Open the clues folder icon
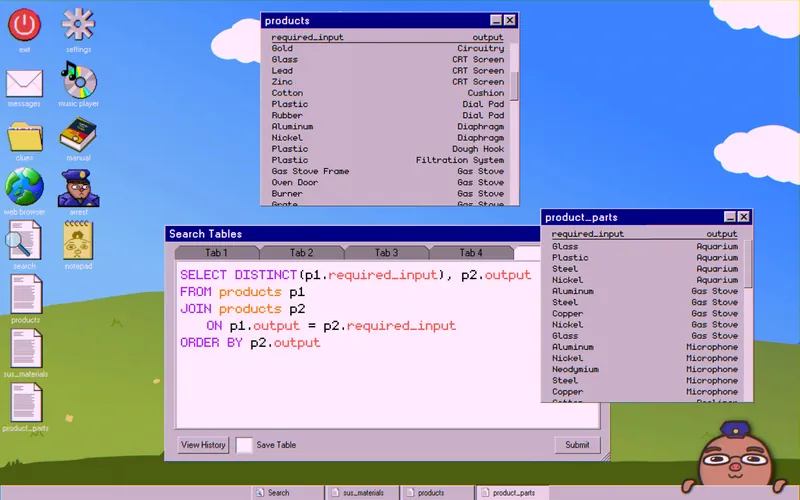Screen dimensions: 800x500 [24, 136]
